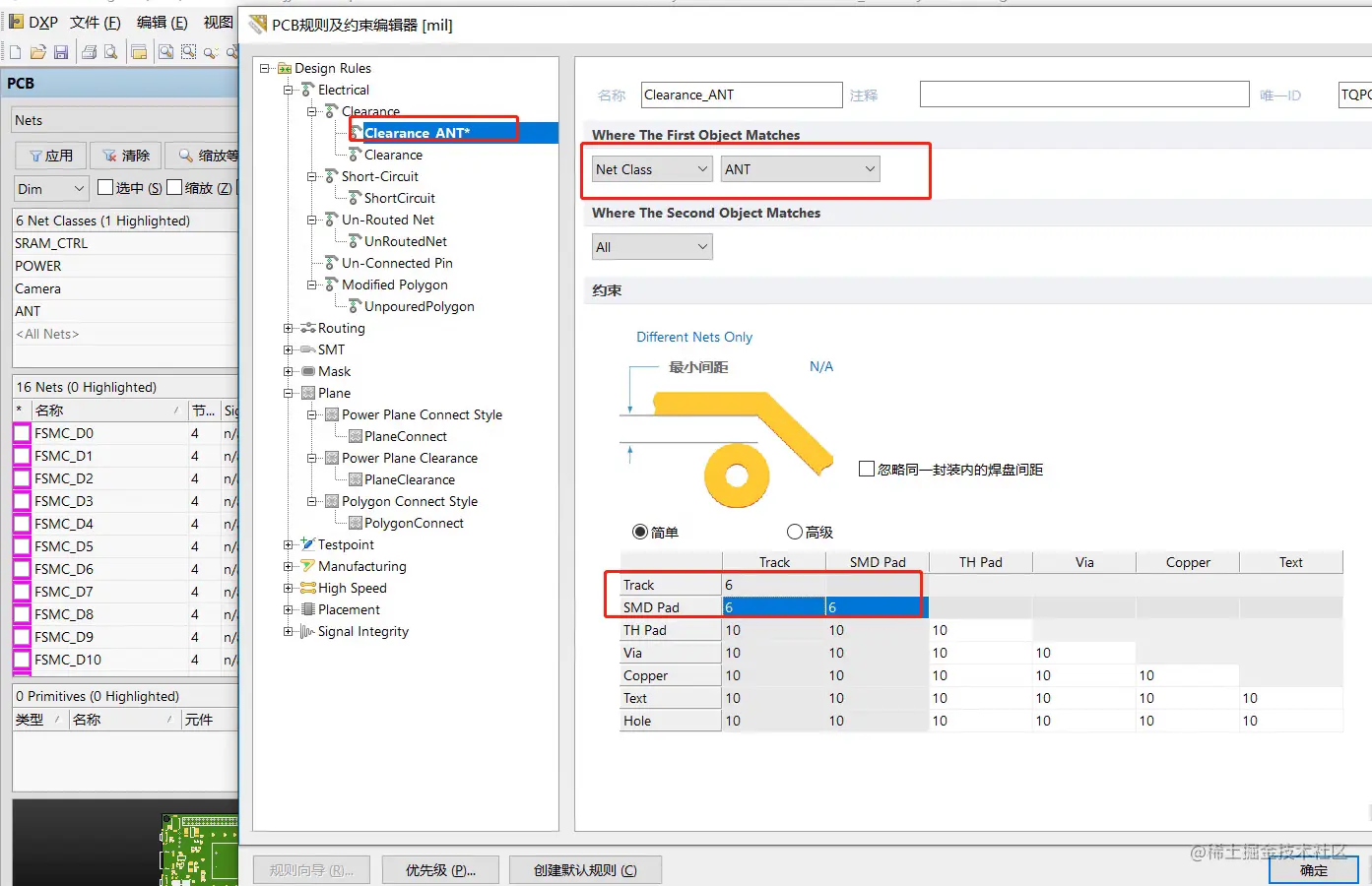Tick the 缩放 (Z) checkbox in PCB panel
Viewport: 1372px width, 886px height.
pyautogui.click(x=174, y=187)
